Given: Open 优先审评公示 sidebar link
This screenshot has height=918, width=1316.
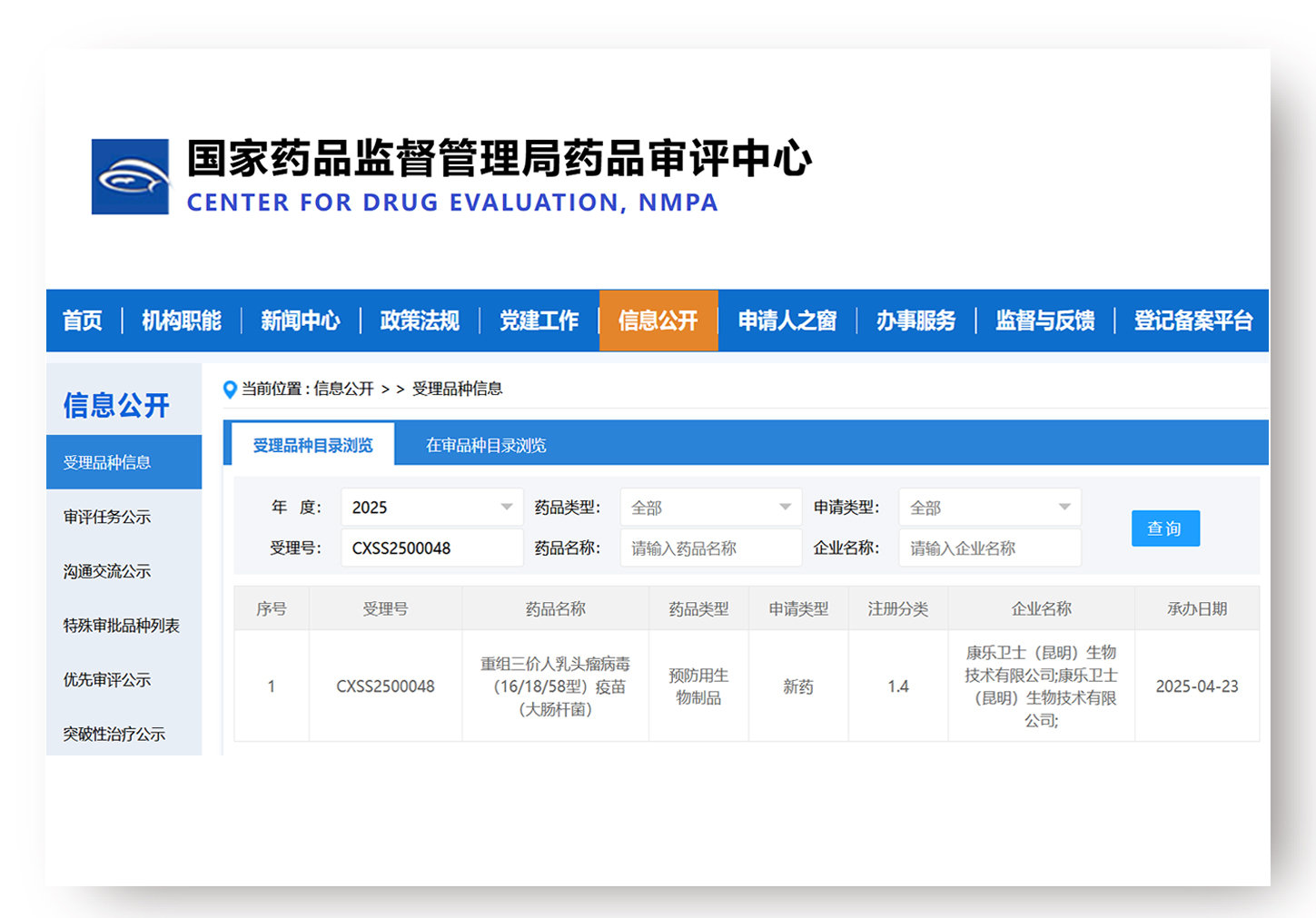Looking at the screenshot, I should (107, 680).
